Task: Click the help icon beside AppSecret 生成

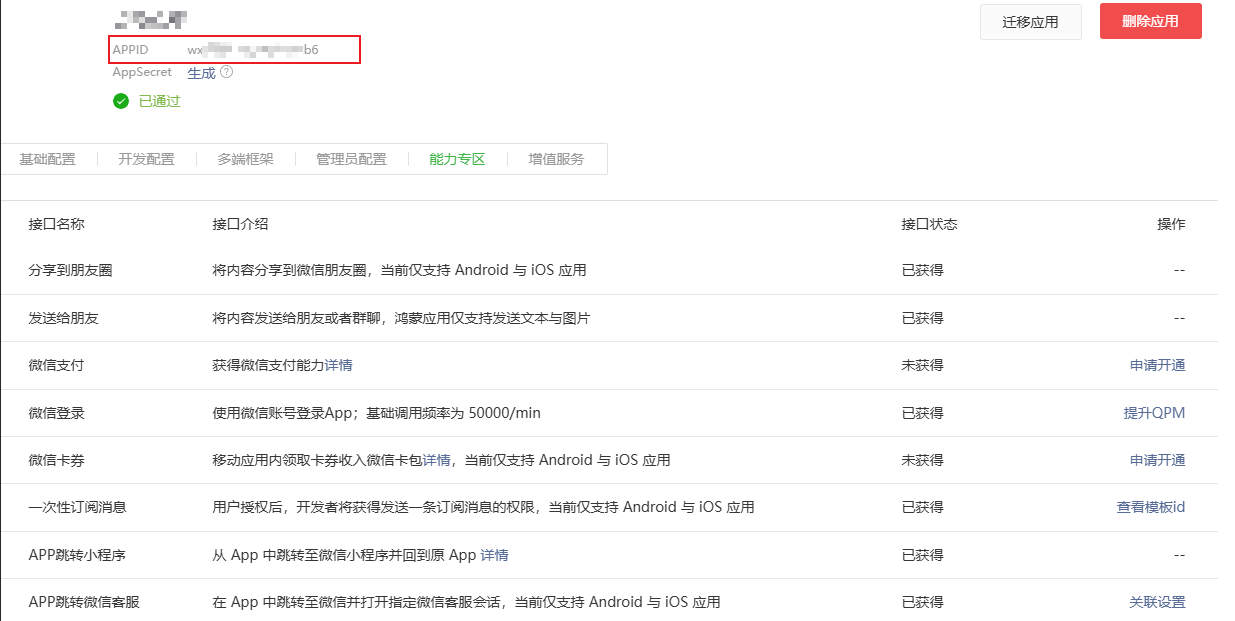Action: click(227, 72)
